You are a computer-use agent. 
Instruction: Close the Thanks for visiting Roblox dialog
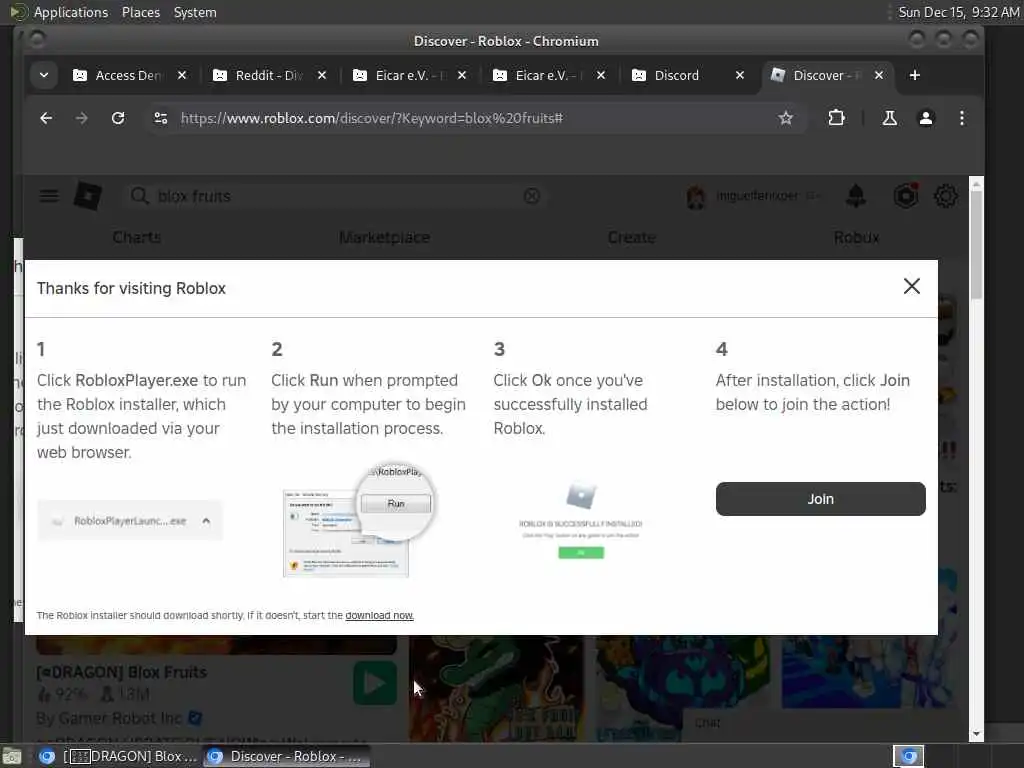[911, 286]
